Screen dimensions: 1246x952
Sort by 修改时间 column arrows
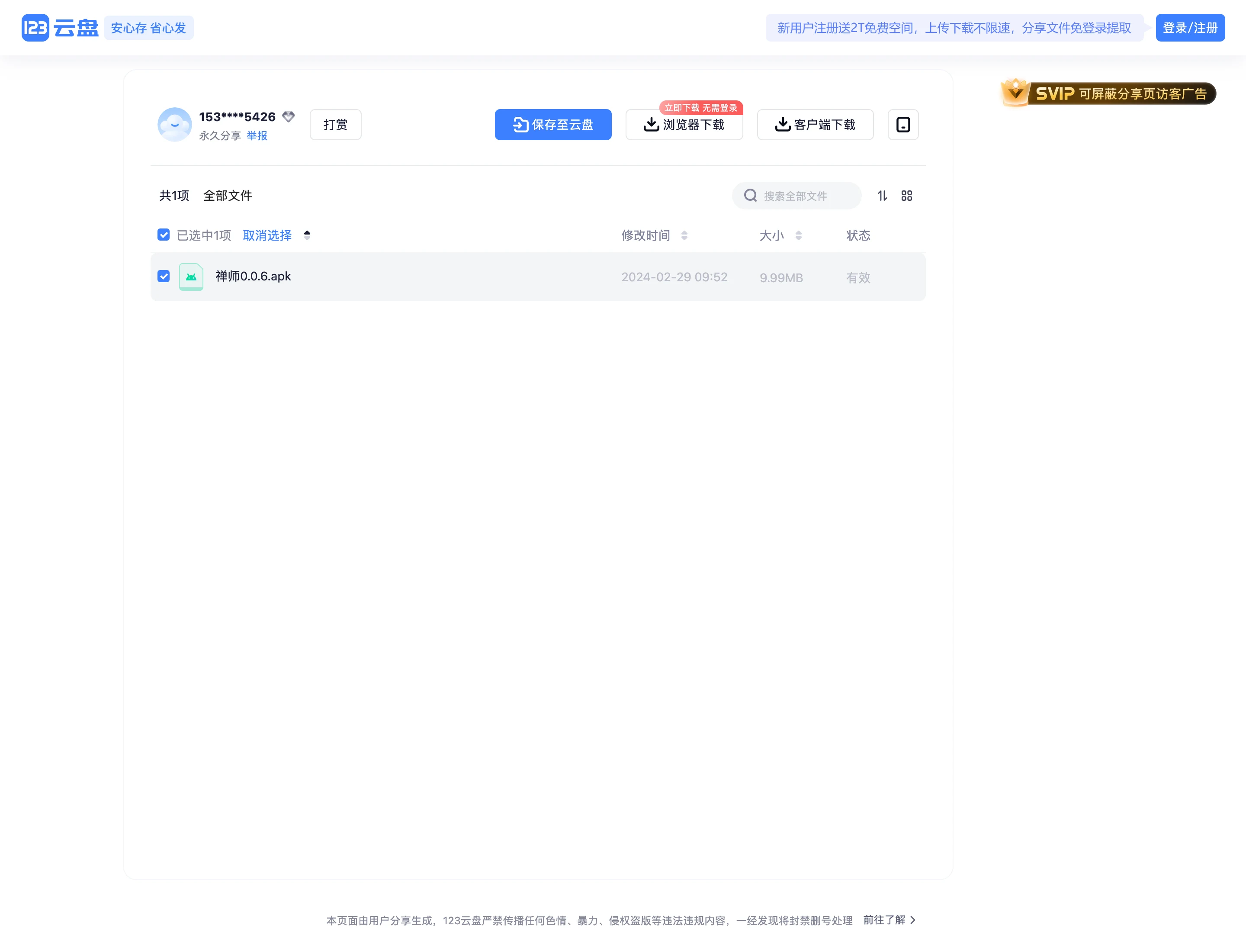[x=684, y=235]
